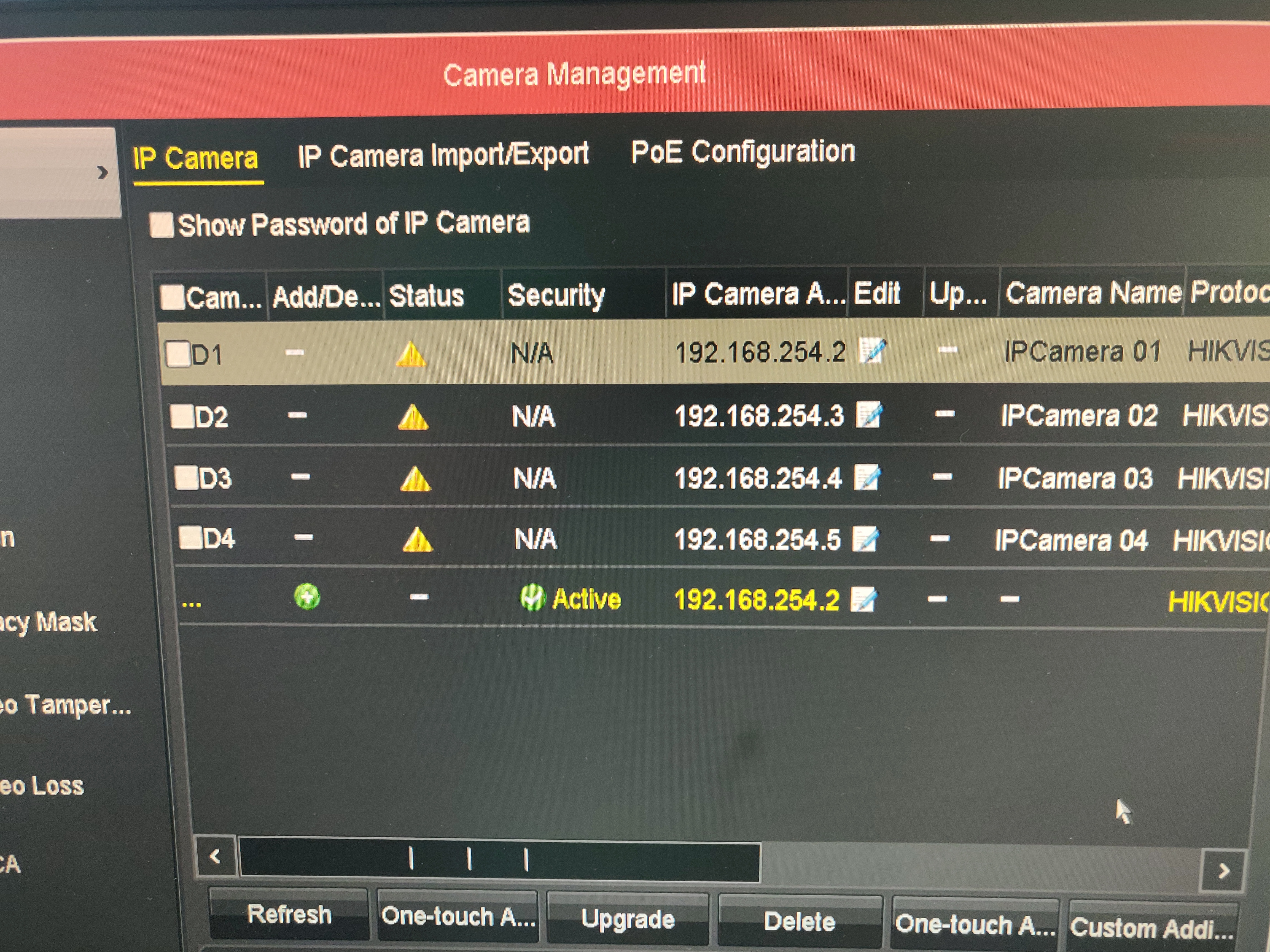Screen dimensions: 1270x952
Task: Check the green Active security checkmark
Action: [x=532, y=597]
